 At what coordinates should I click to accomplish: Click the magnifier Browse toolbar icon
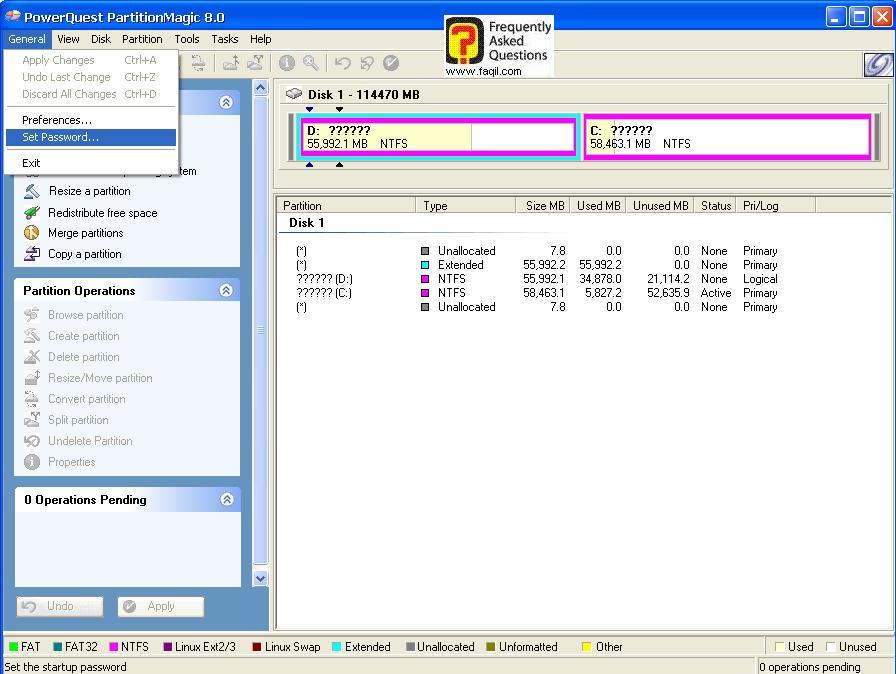point(311,63)
